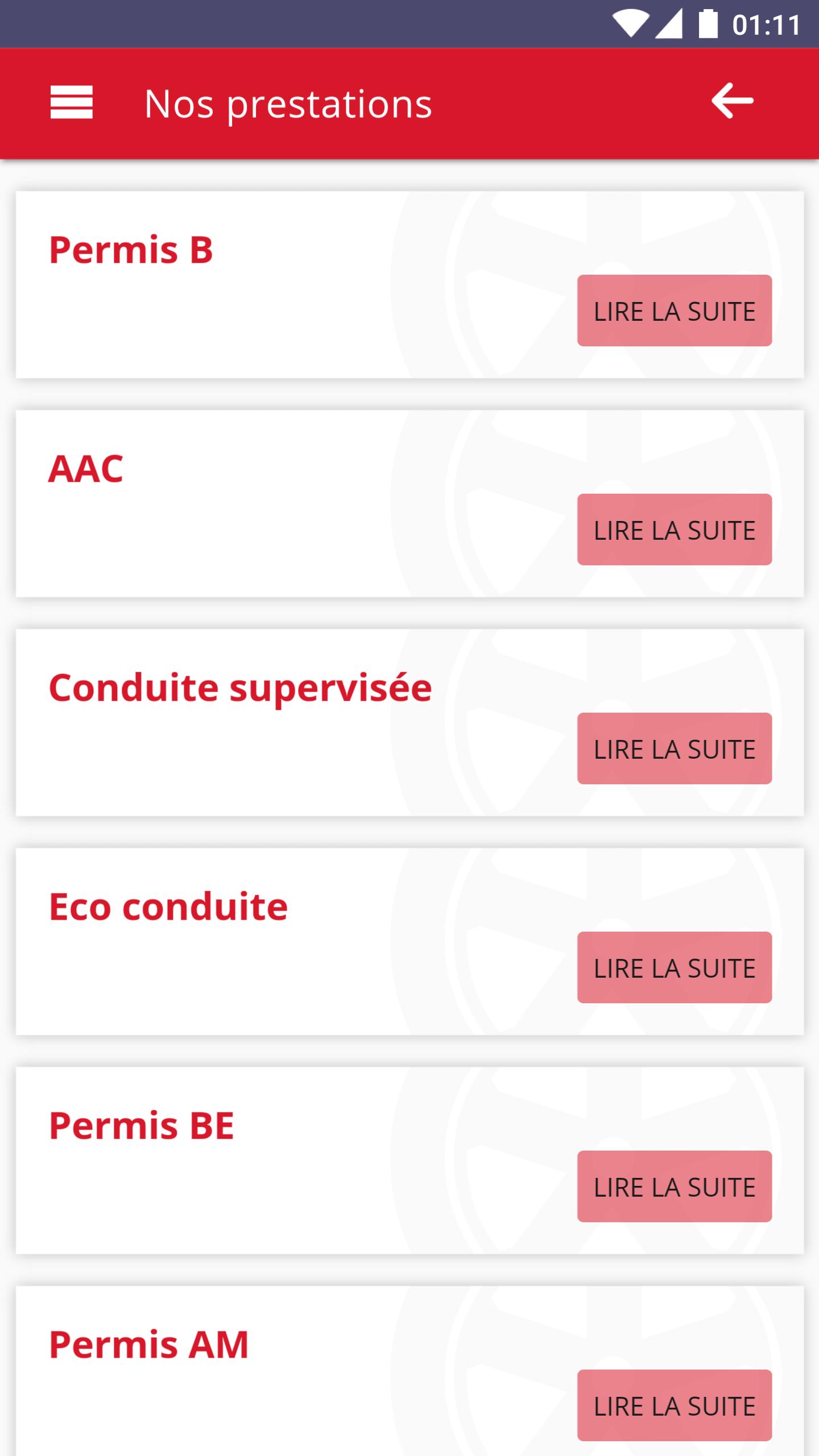The width and height of the screenshot is (819, 1456).
Task: Tap the battery status icon
Action: (x=708, y=24)
